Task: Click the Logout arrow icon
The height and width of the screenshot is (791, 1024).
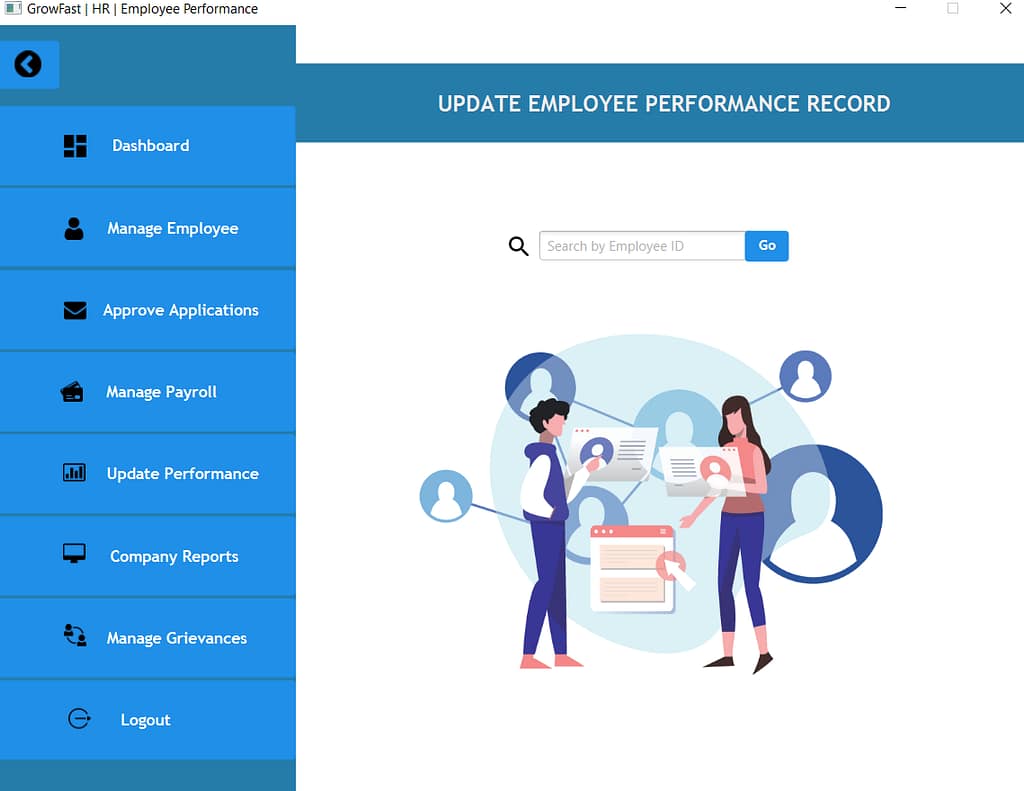Action: pos(79,719)
